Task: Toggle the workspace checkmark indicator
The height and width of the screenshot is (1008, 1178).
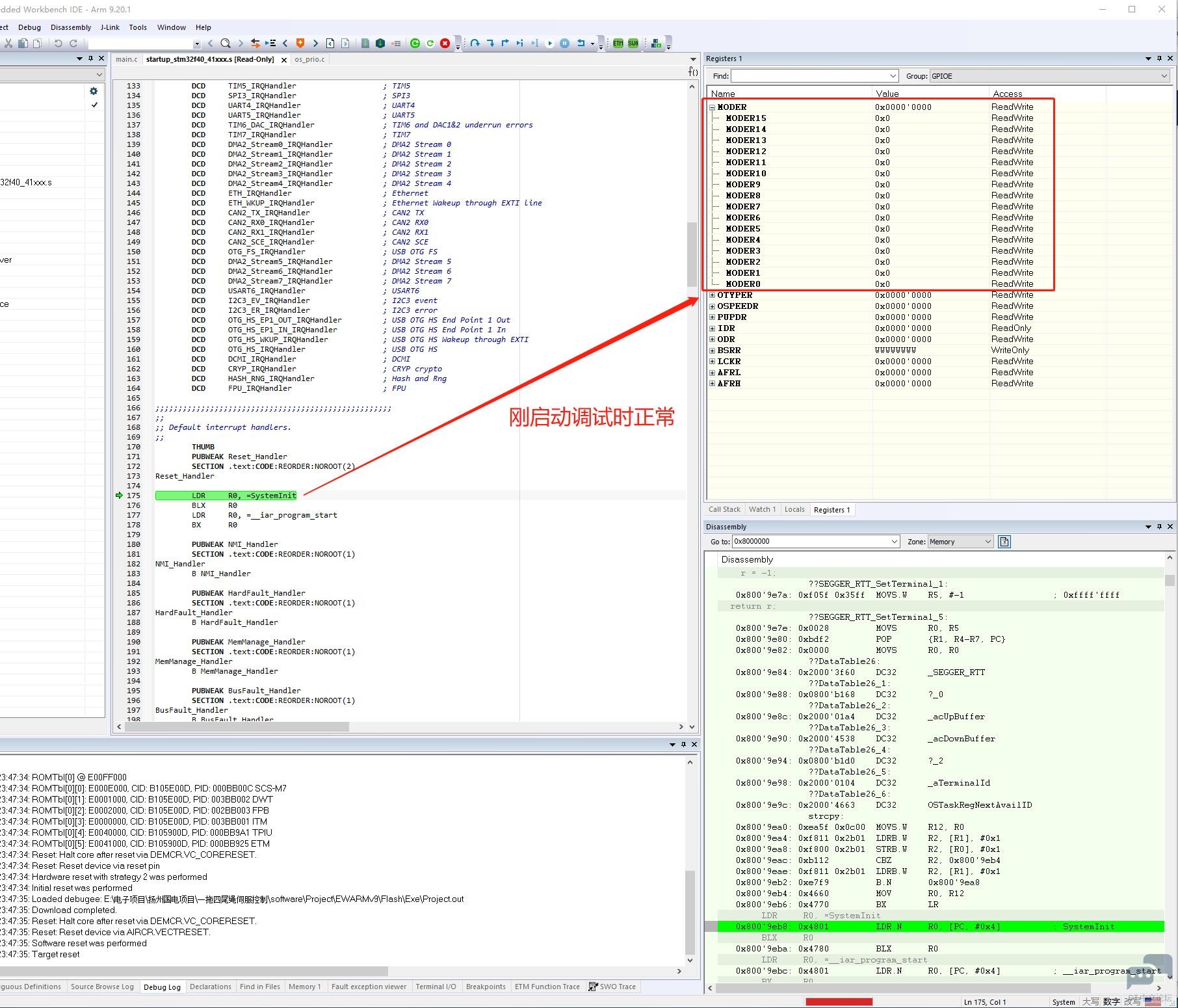Action: point(94,105)
